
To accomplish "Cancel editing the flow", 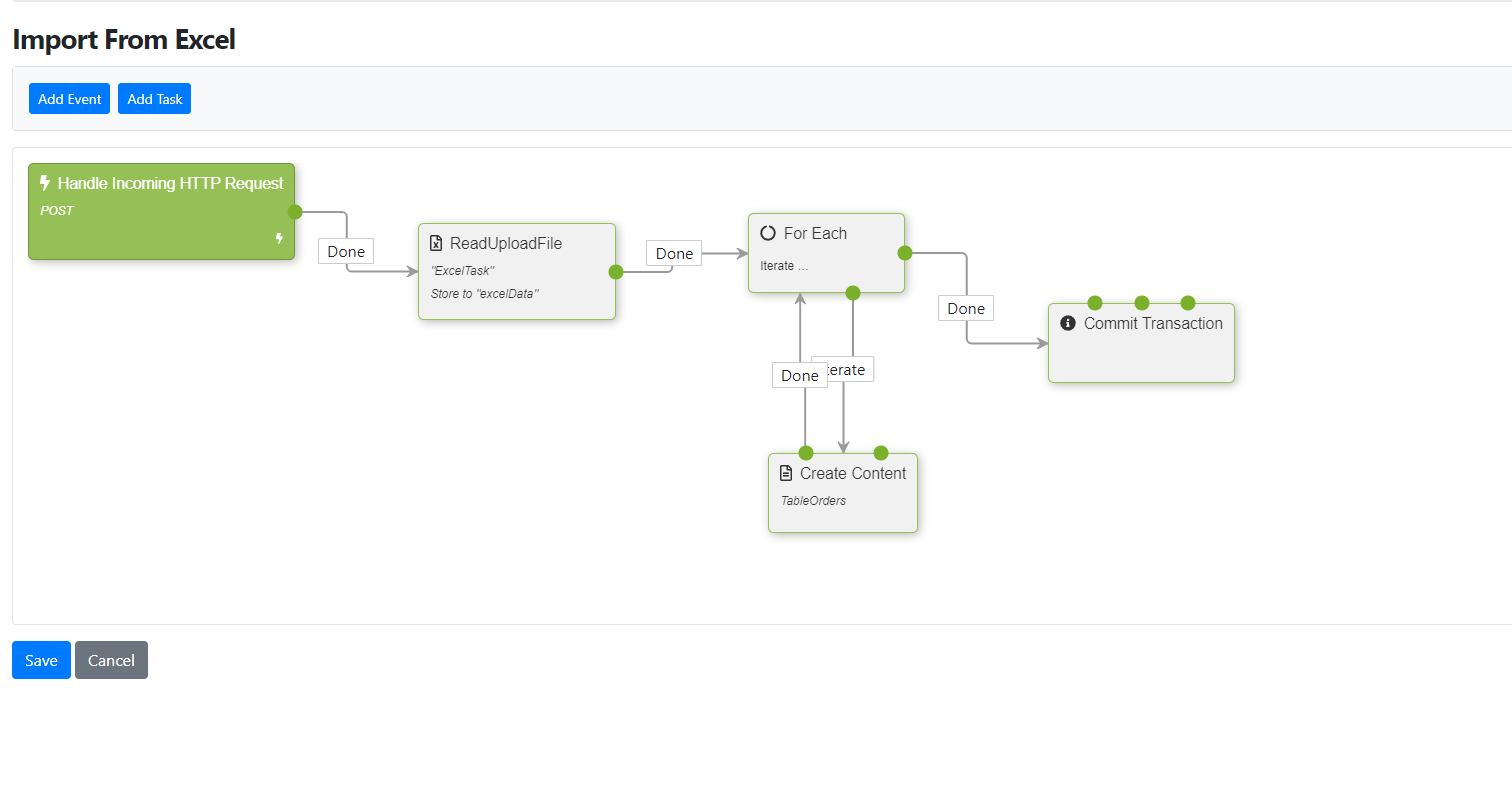I will (x=111, y=660).
